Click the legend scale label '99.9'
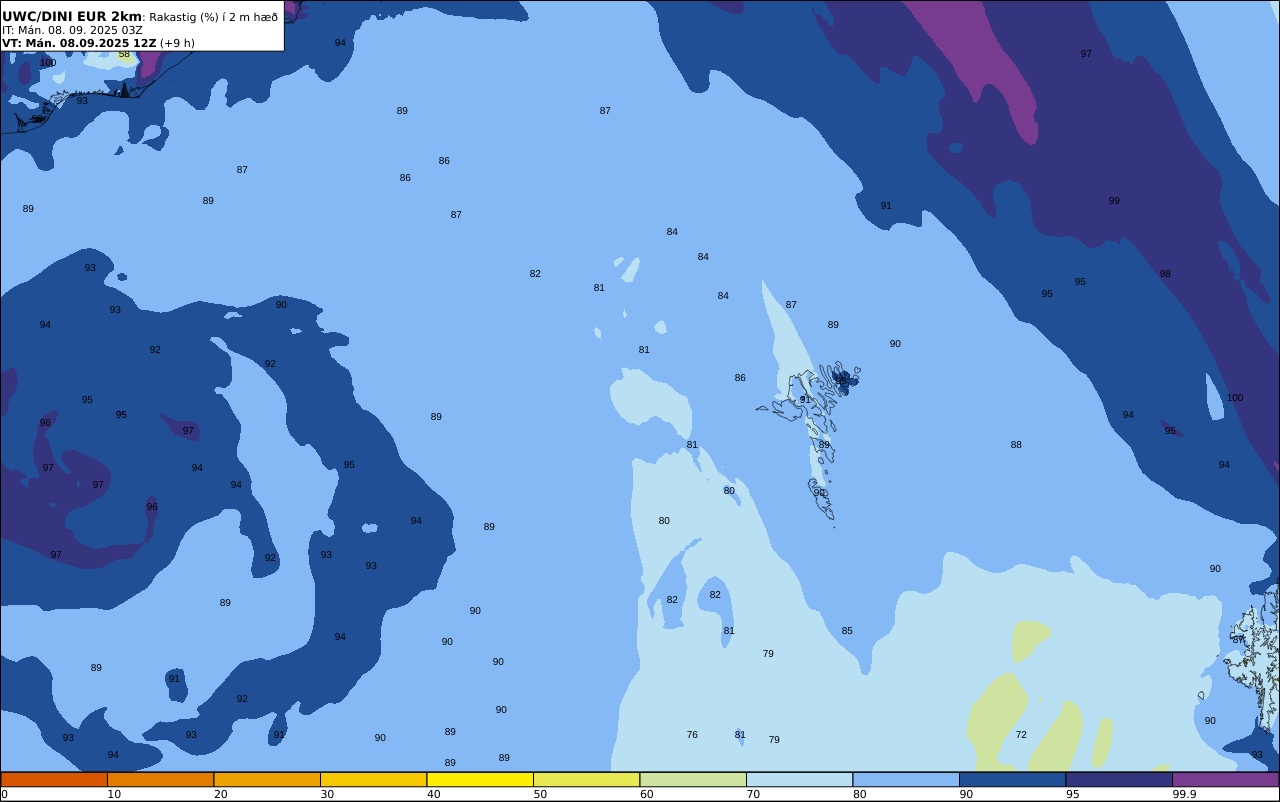The width and height of the screenshot is (1280, 802). point(1184,794)
